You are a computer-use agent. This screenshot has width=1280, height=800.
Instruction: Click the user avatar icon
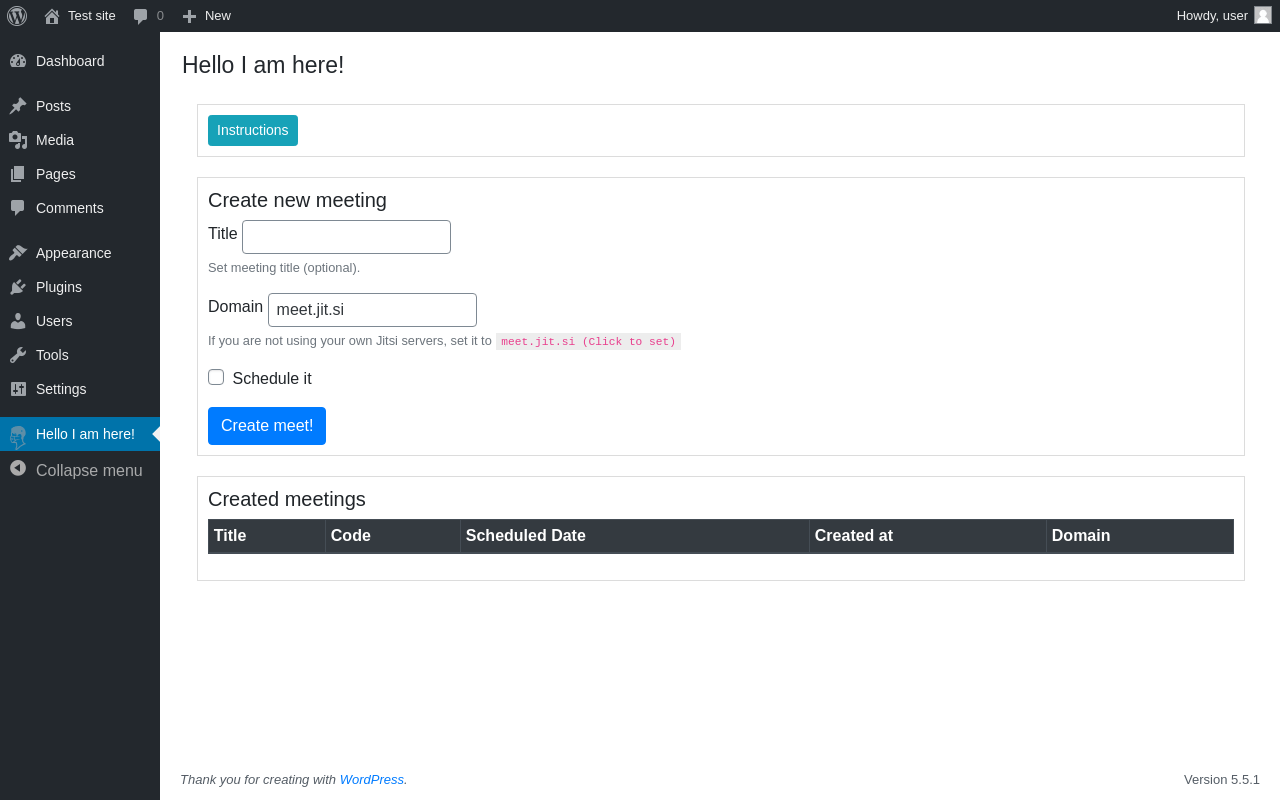click(x=1263, y=15)
